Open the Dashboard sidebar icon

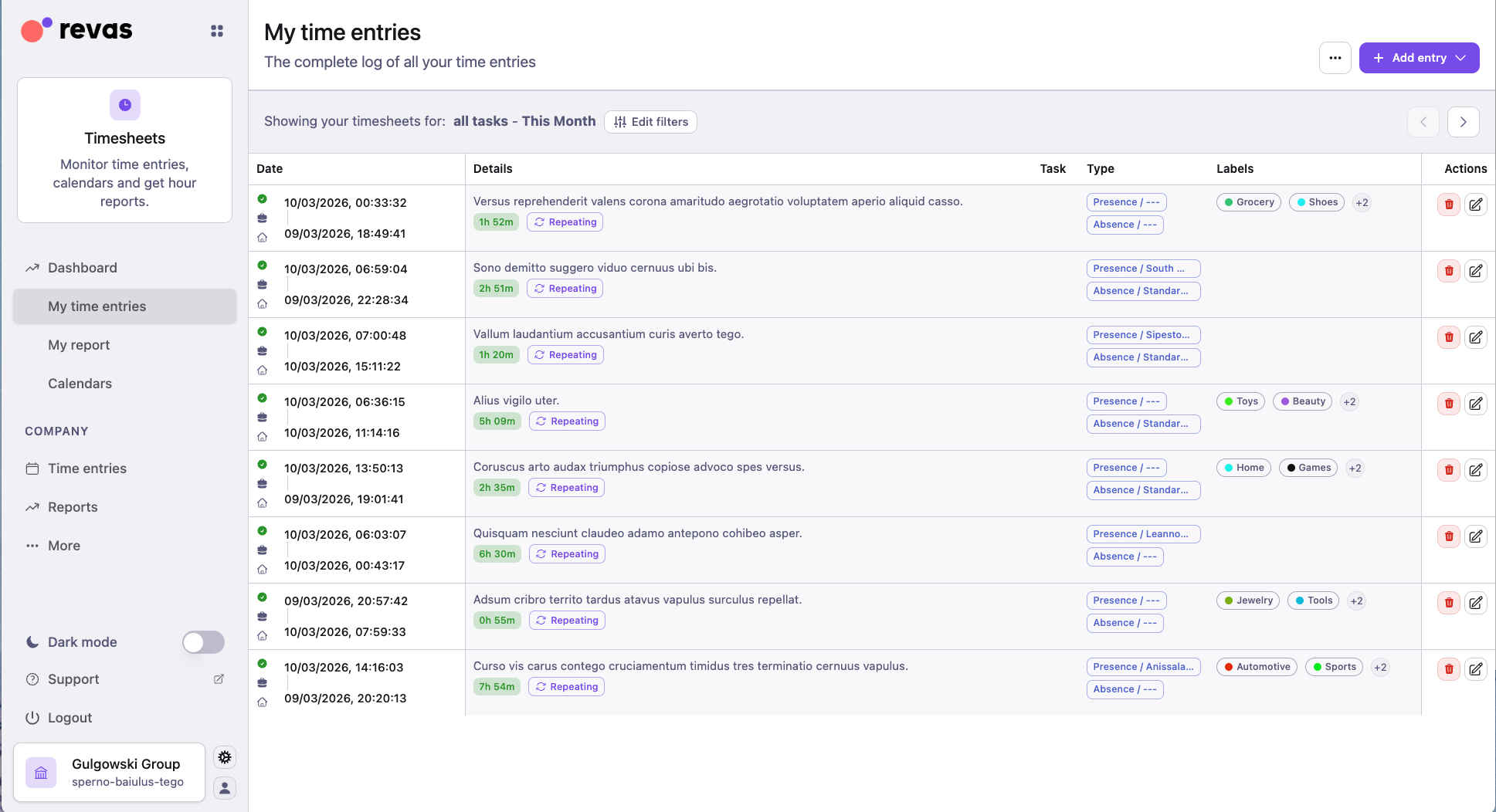[32, 268]
